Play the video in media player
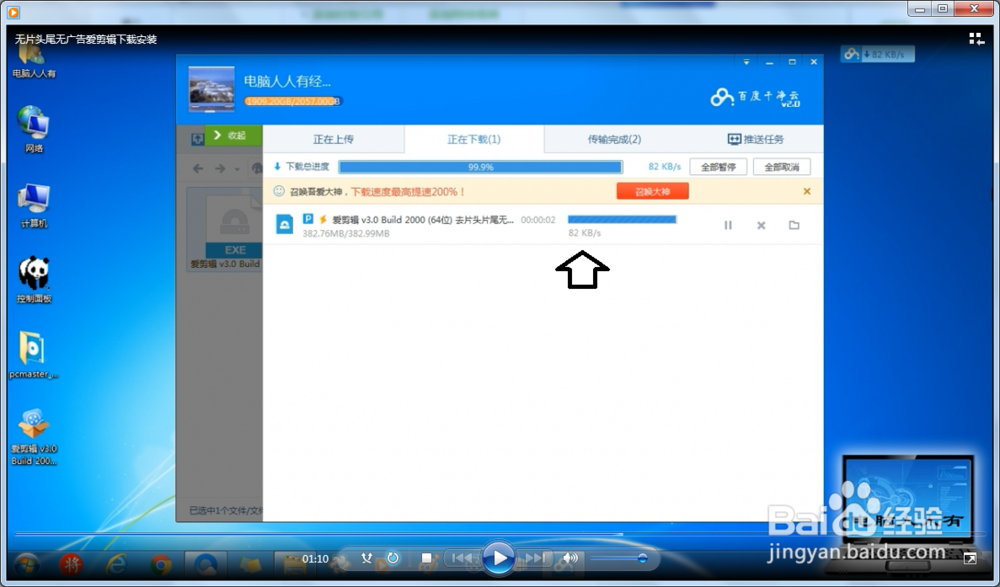Viewport: 1000px width, 587px height. (x=498, y=558)
